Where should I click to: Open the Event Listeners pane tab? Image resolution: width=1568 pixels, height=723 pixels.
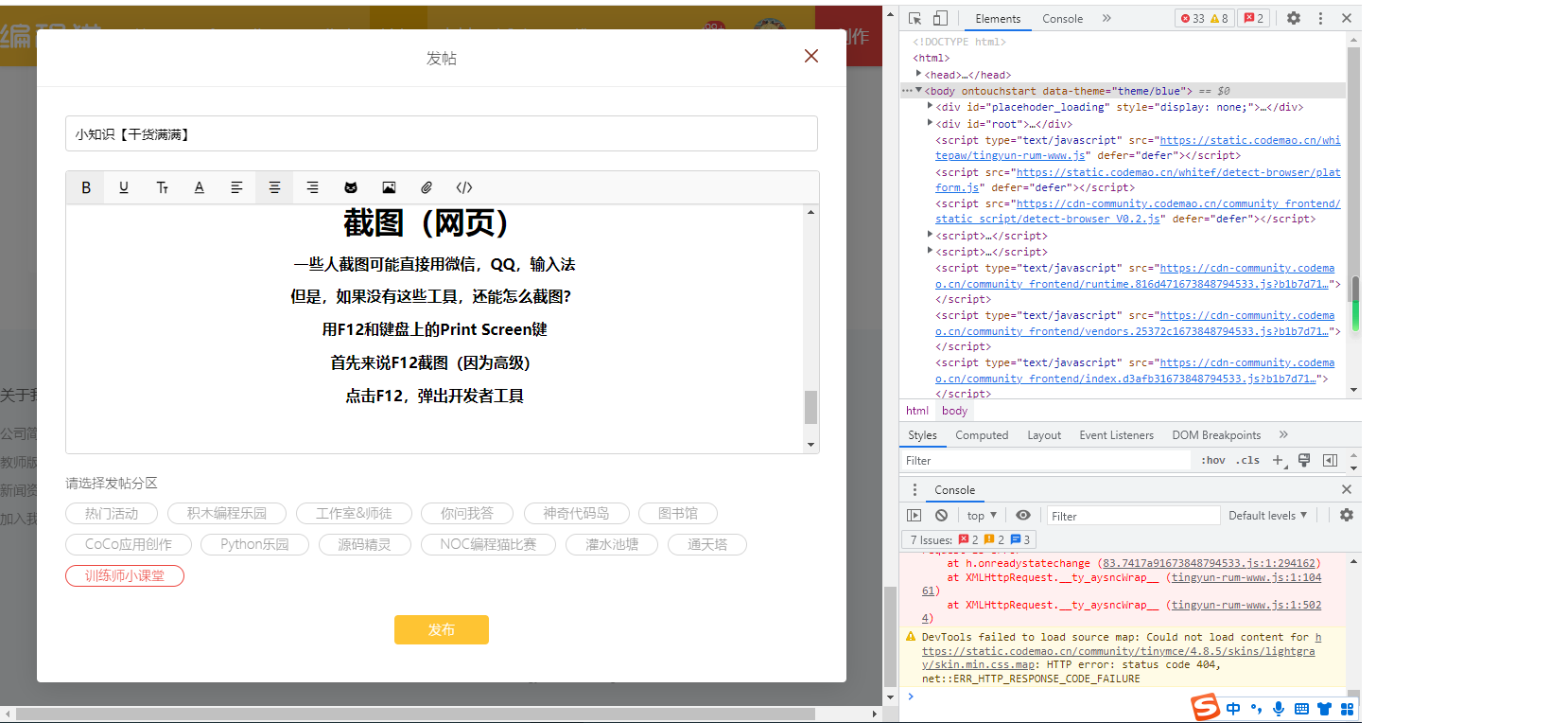point(1116,435)
